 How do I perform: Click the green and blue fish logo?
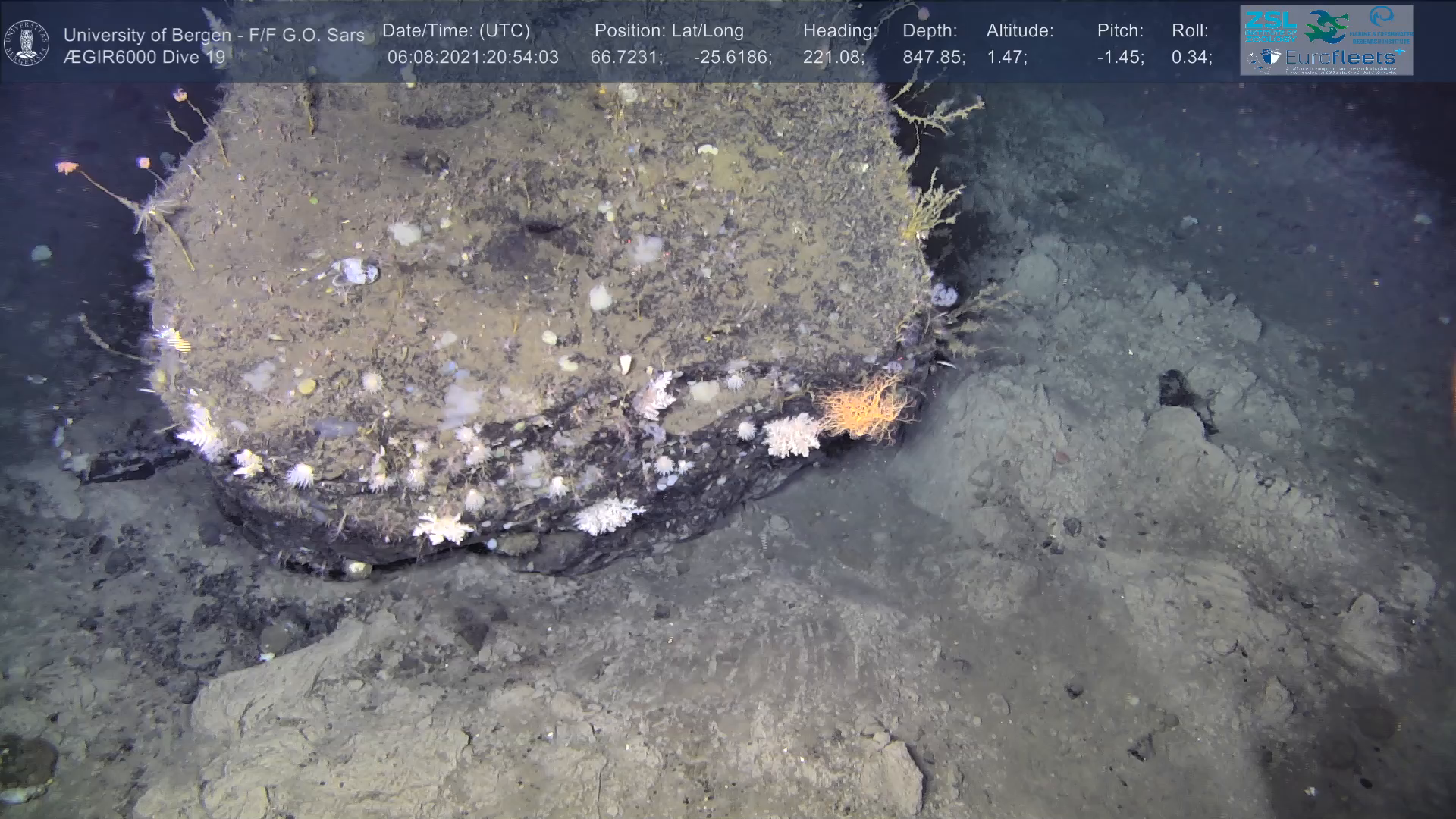pyautogui.click(x=1327, y=27)
